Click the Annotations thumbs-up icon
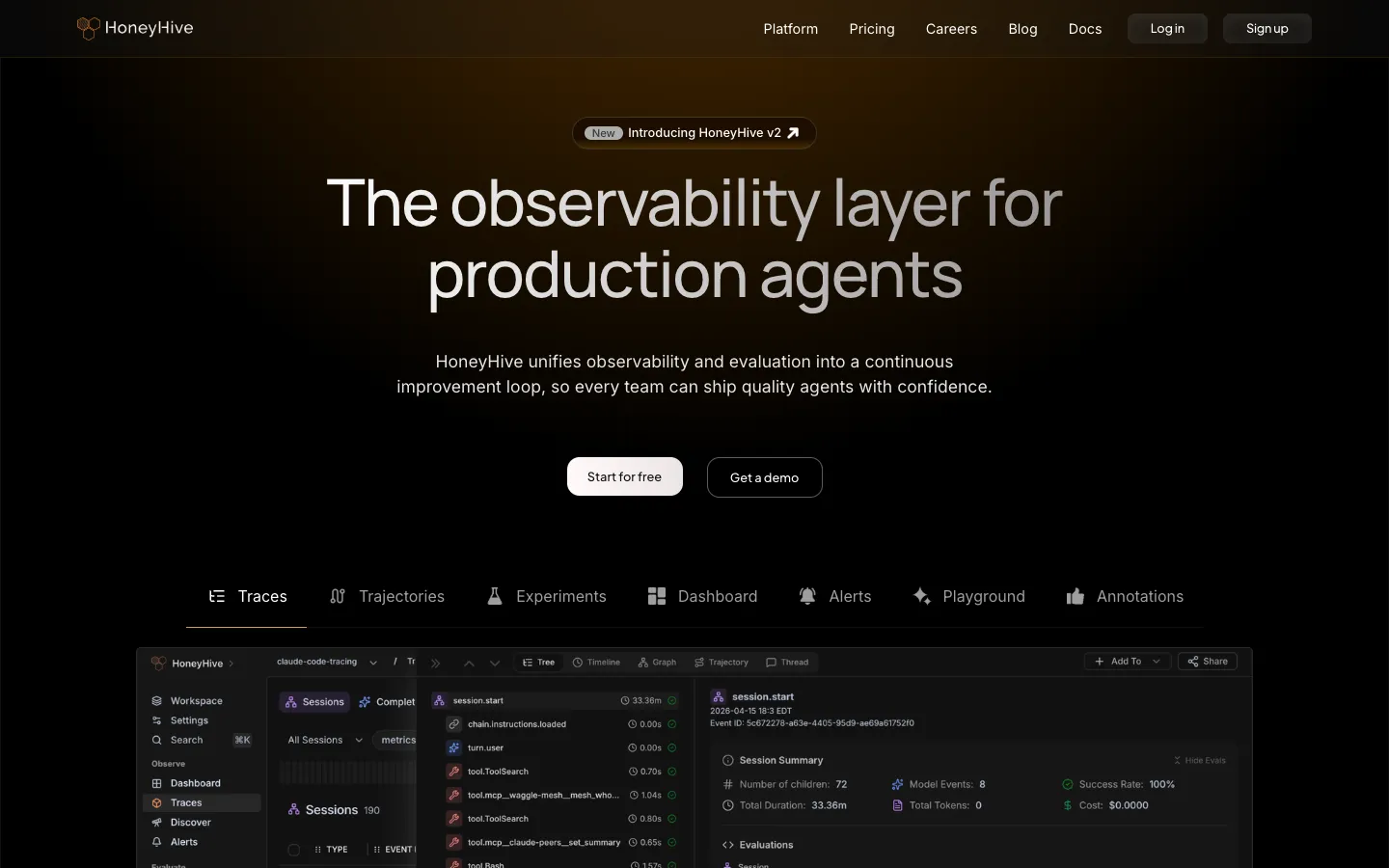Viewport: 1389px width, 868px height. tap(1076, 596)
